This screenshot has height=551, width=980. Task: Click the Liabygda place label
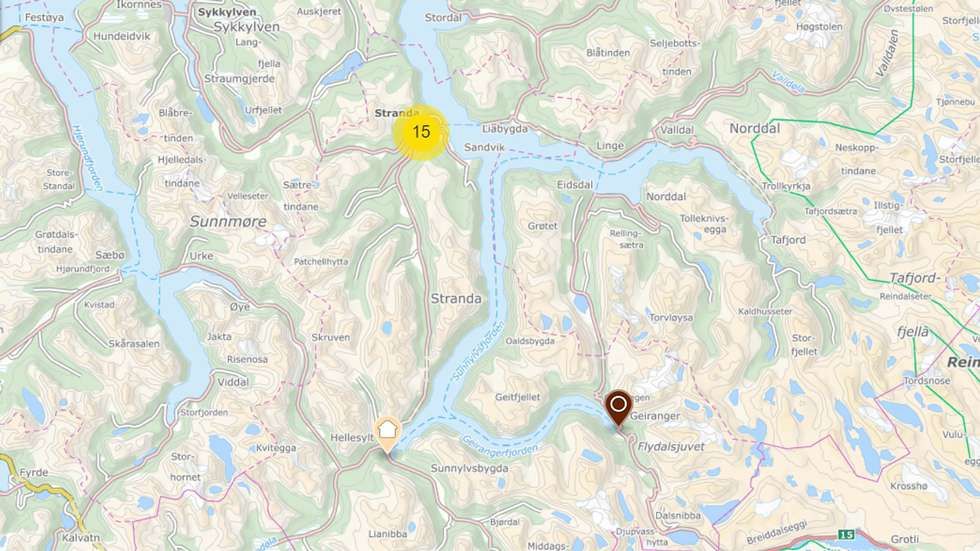(505, 129)
